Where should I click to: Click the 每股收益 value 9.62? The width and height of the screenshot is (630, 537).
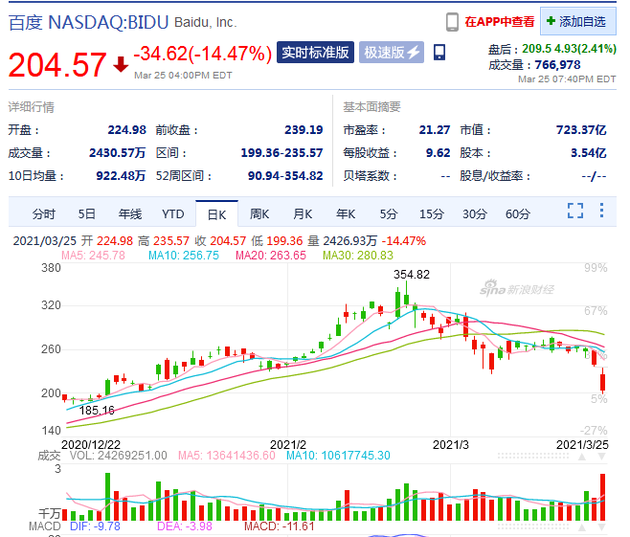click(x=438, y=153)
